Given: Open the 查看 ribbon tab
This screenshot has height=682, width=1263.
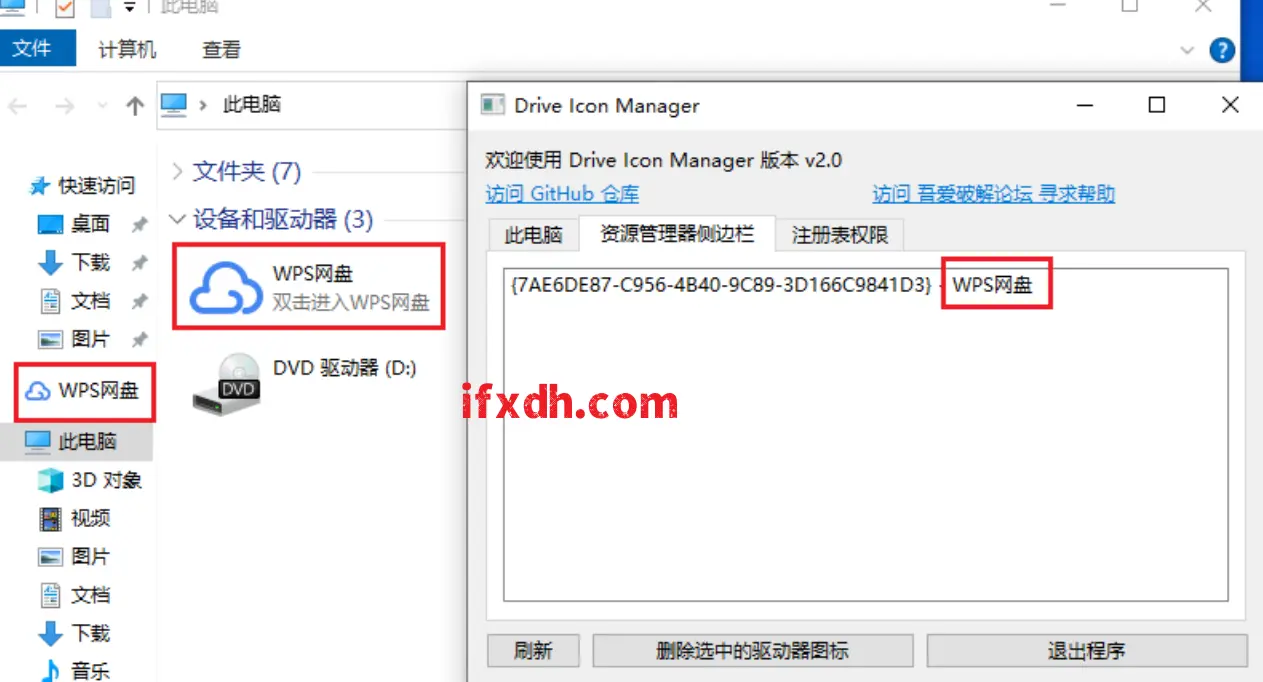Looking at the screenshot, I should (221, 49).
